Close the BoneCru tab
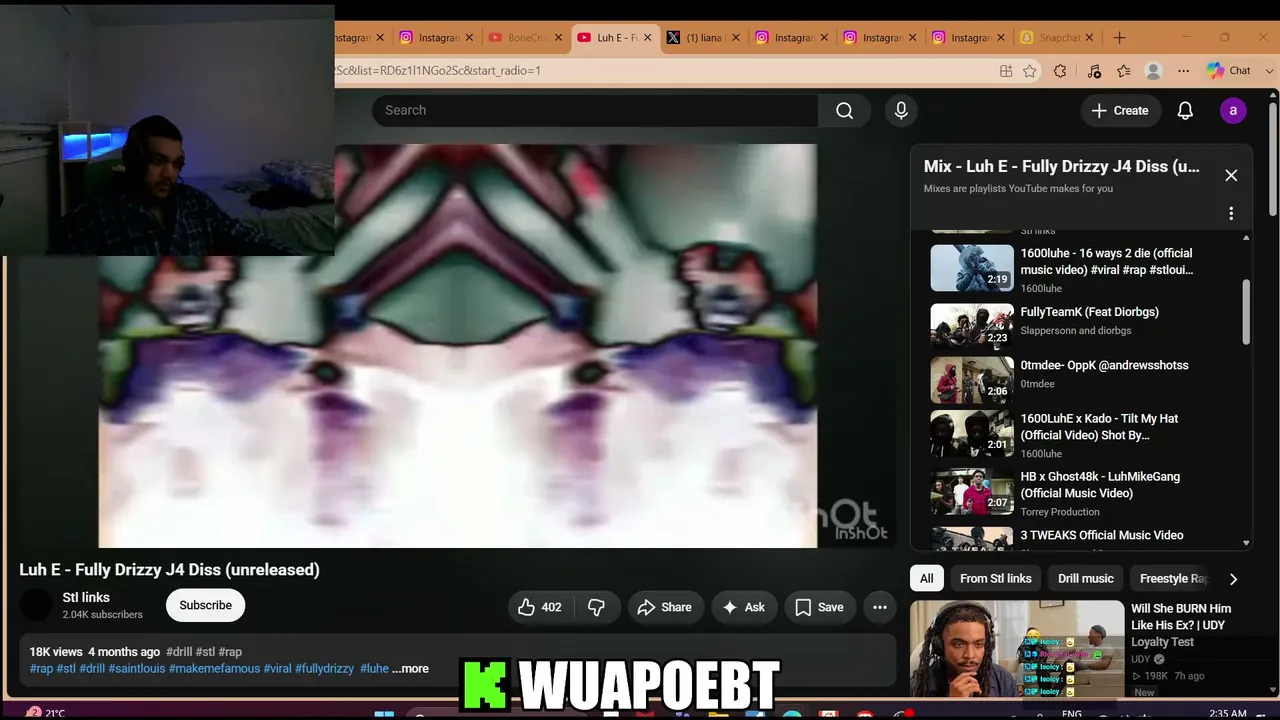The image size is (1280, 720). pos(558,38)
